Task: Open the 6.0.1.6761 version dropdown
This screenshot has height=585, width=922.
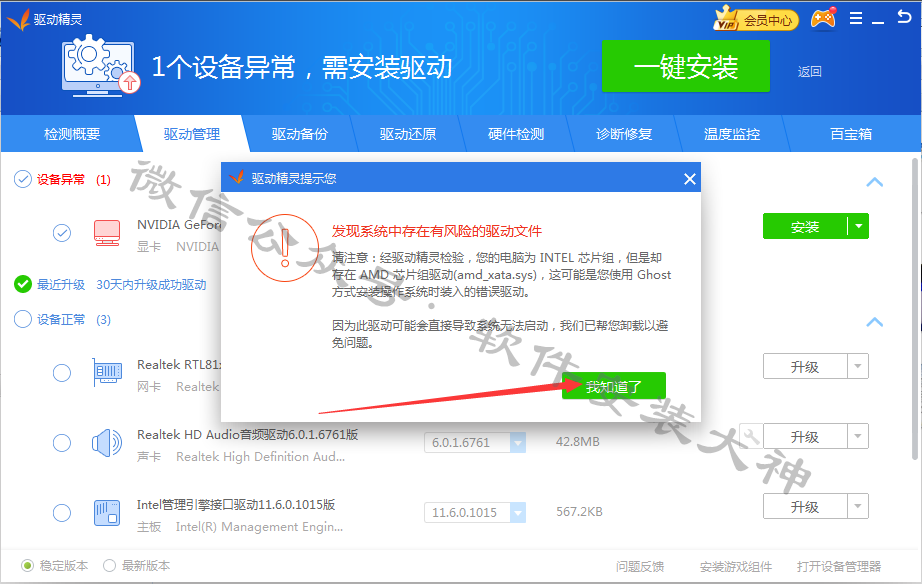Action: (517, 443)
